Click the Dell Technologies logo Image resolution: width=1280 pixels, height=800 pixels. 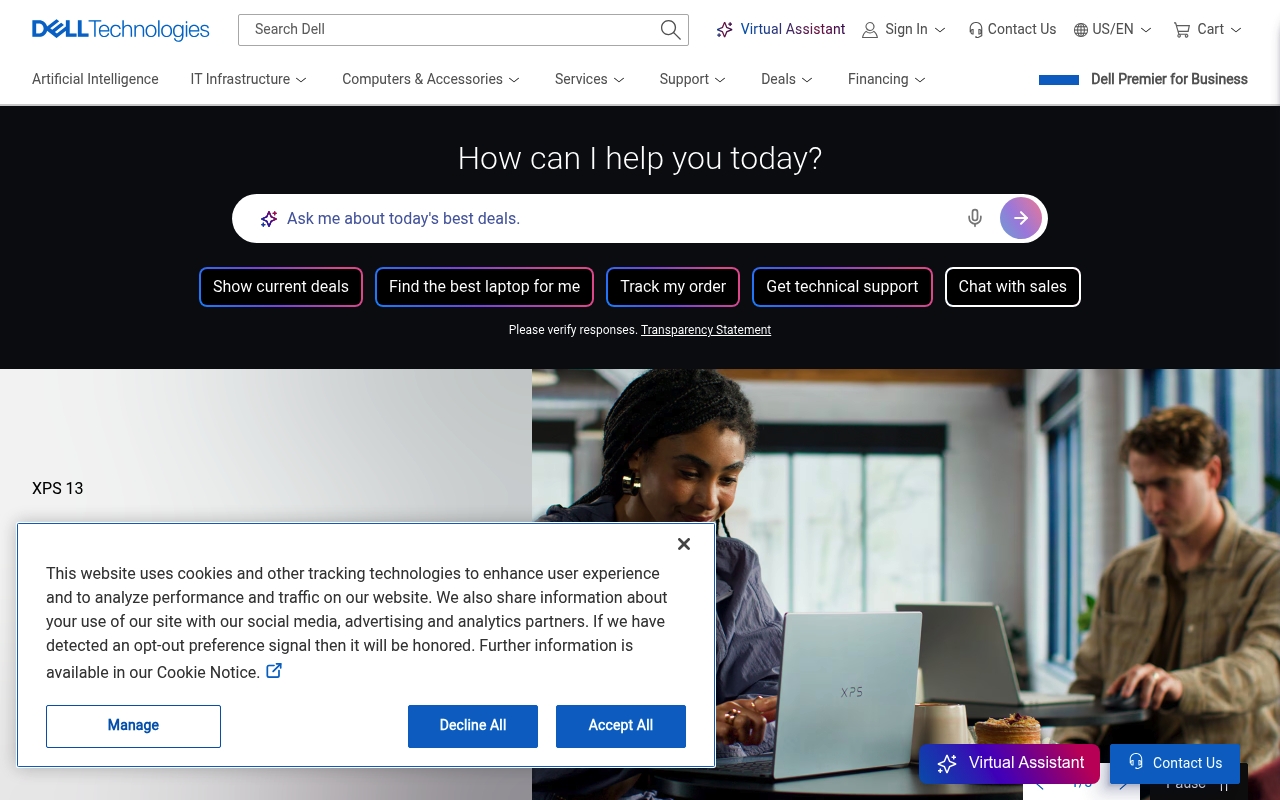pos(120,30)
